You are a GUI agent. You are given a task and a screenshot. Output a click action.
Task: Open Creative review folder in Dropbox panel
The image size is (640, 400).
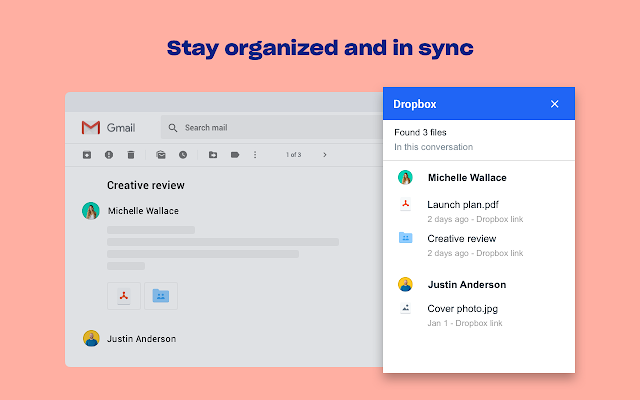click(x=461, y=239)
